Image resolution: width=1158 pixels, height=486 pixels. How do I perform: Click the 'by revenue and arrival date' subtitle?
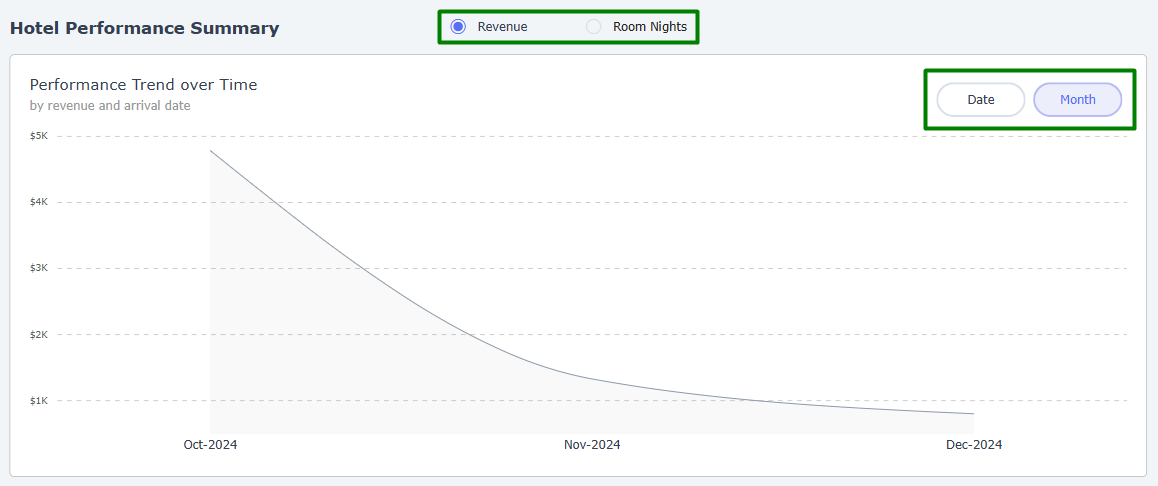110,106
